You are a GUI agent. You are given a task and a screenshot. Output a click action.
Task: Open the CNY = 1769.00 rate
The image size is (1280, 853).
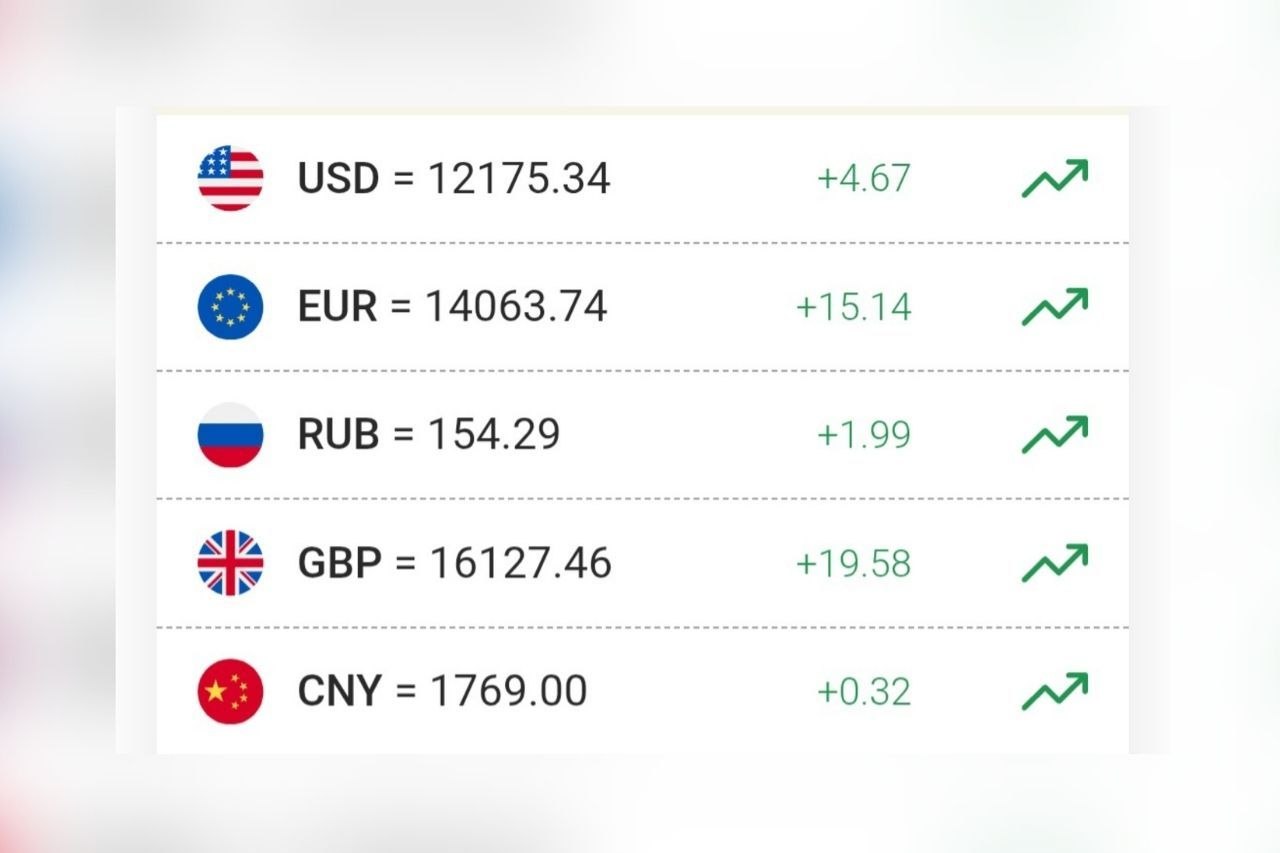[x=442, y=692]
